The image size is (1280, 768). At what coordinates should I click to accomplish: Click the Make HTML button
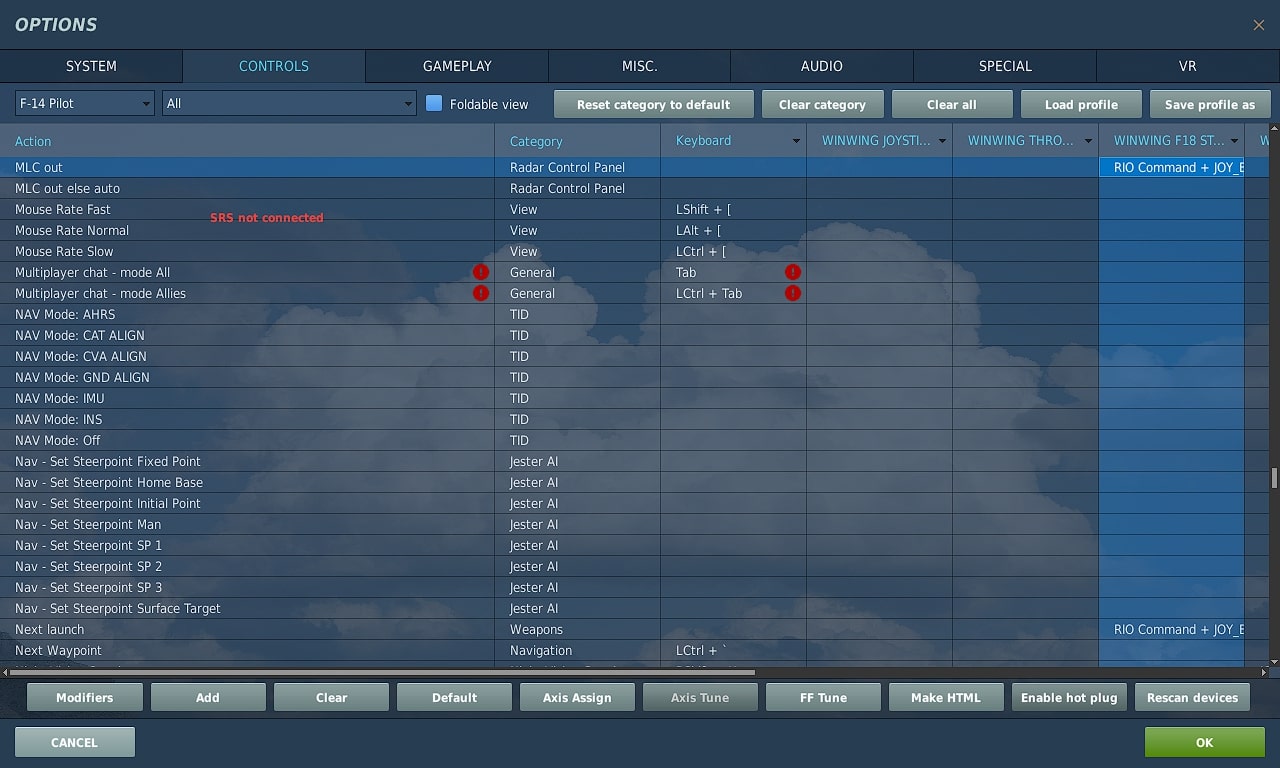tap(945, 698)
